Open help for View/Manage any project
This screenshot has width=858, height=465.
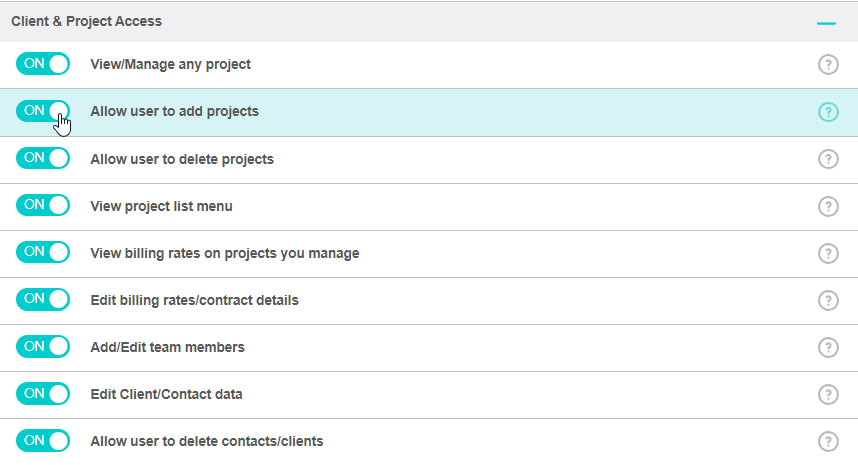tap(828, 65)
